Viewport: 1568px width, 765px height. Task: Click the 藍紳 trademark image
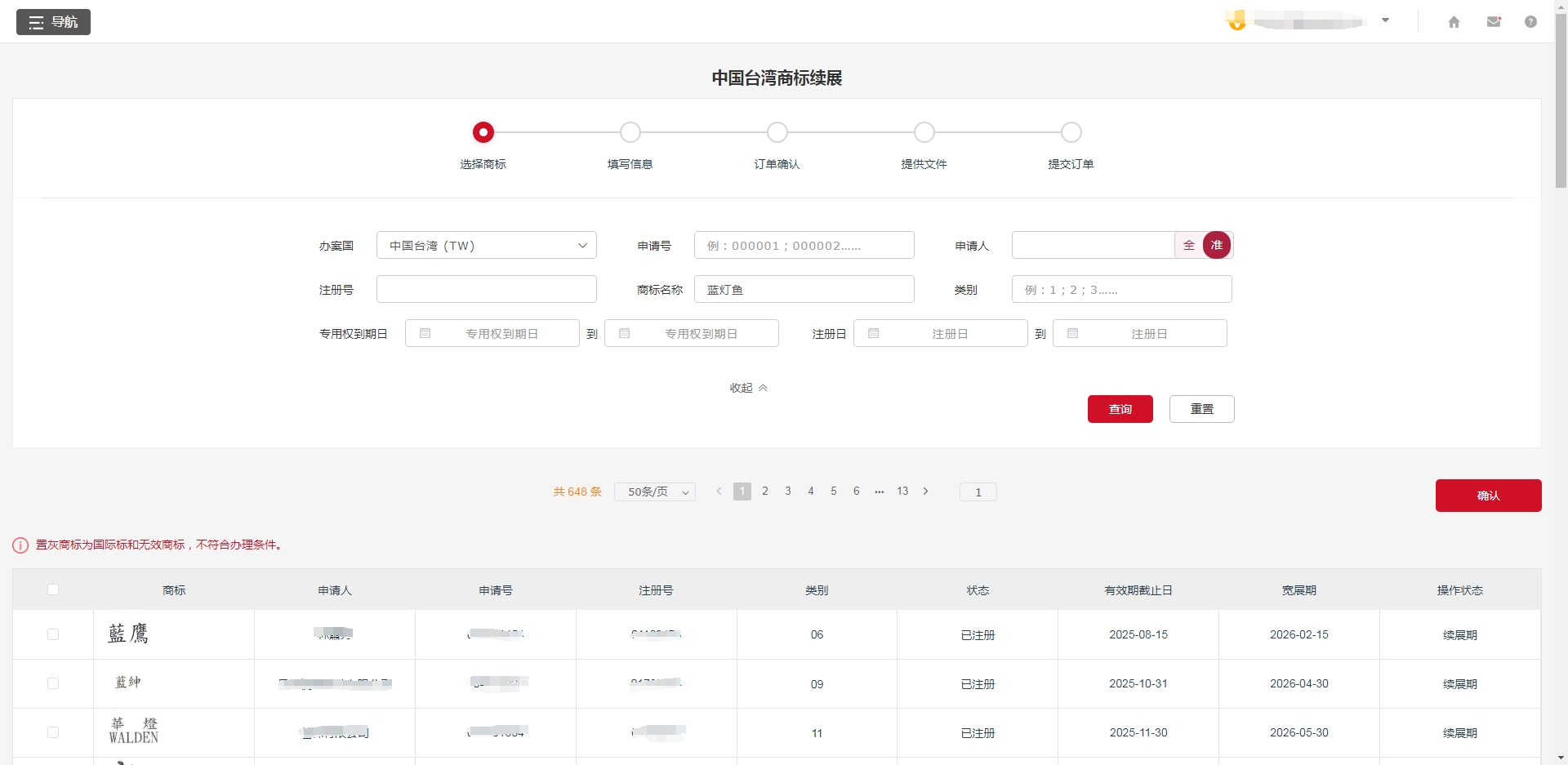click(128, 683)
